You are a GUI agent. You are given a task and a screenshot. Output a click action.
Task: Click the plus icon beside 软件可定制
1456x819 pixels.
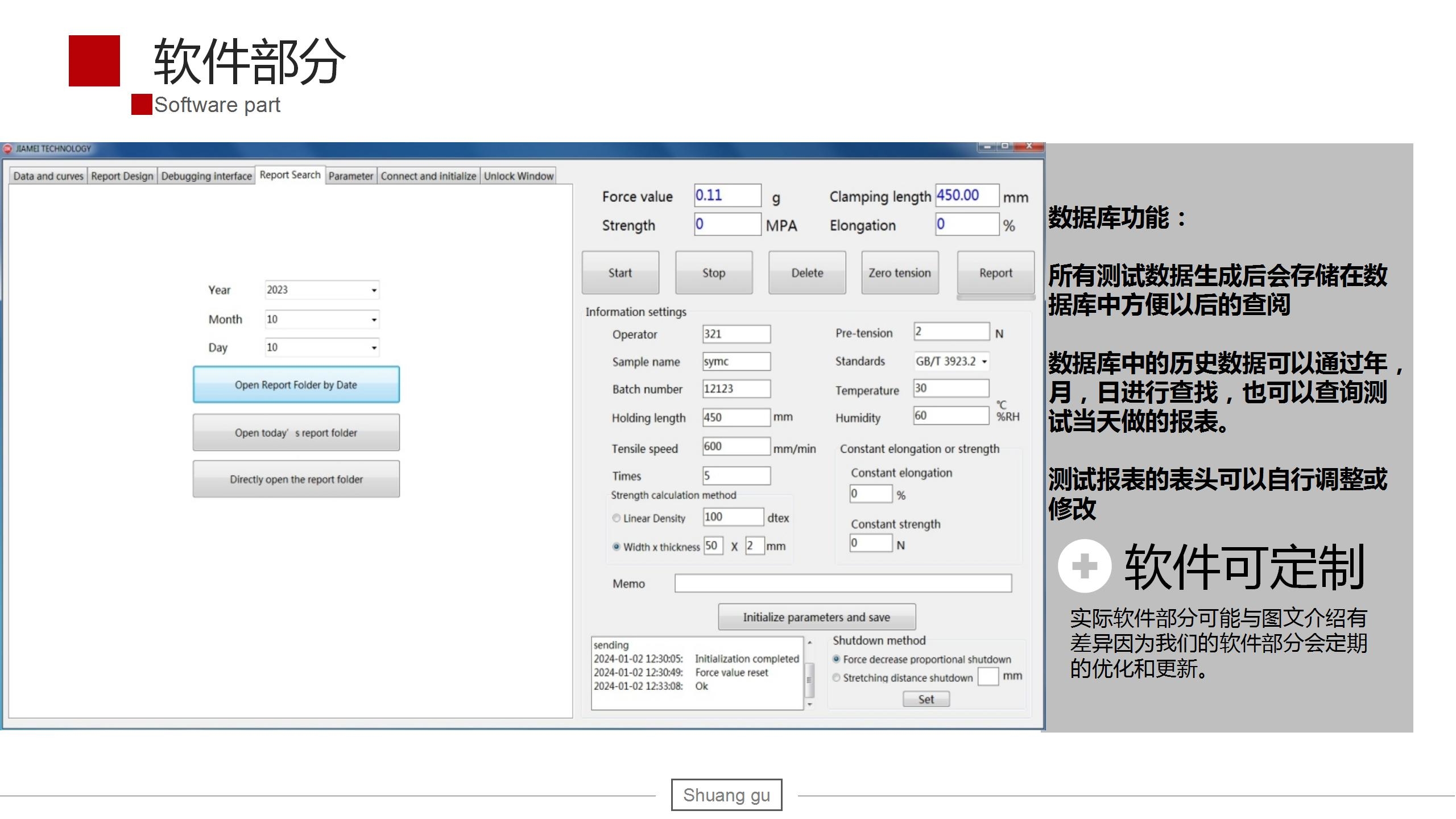[x=1084, y=566]
